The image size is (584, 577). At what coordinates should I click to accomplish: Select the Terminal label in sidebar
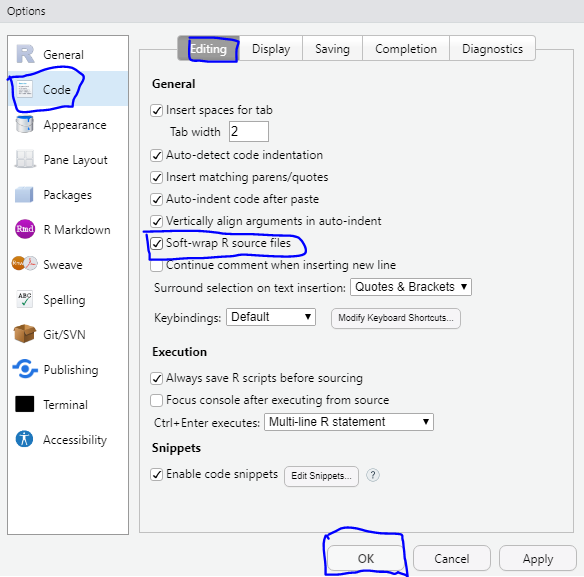(x=66, y=405)
